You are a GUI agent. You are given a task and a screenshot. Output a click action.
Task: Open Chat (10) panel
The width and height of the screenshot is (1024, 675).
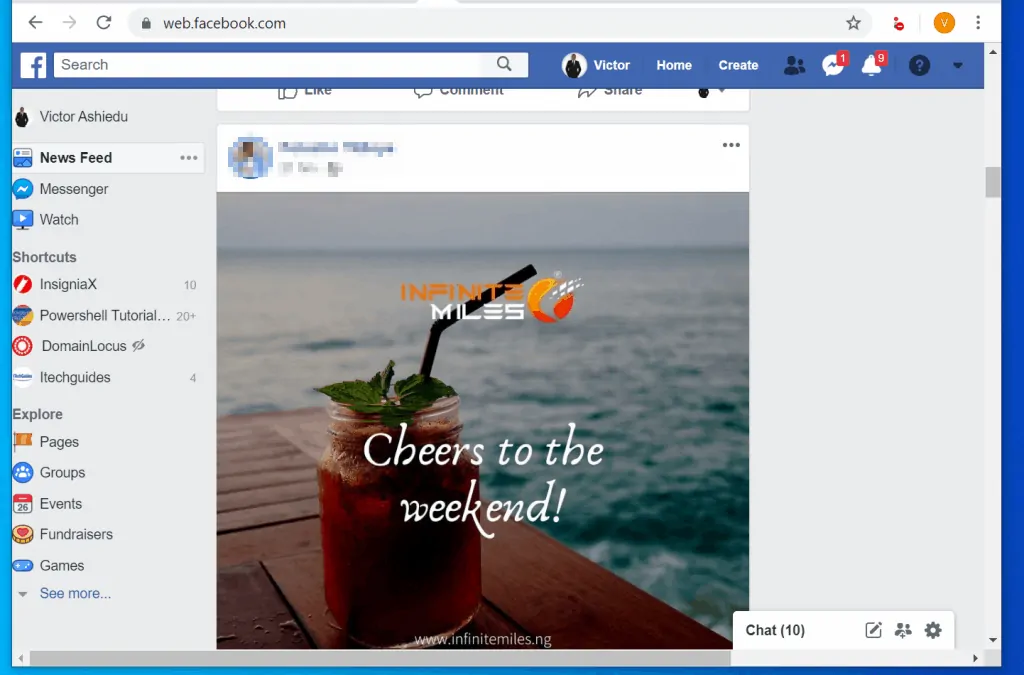tap(775, 630)
